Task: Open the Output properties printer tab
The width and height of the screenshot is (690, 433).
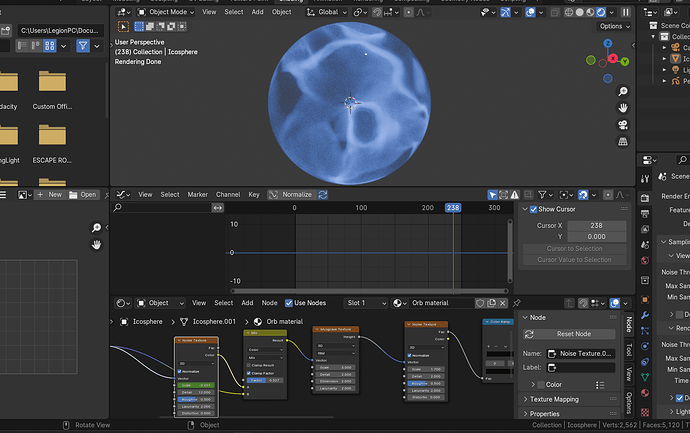Action: (x=645, y=213)
